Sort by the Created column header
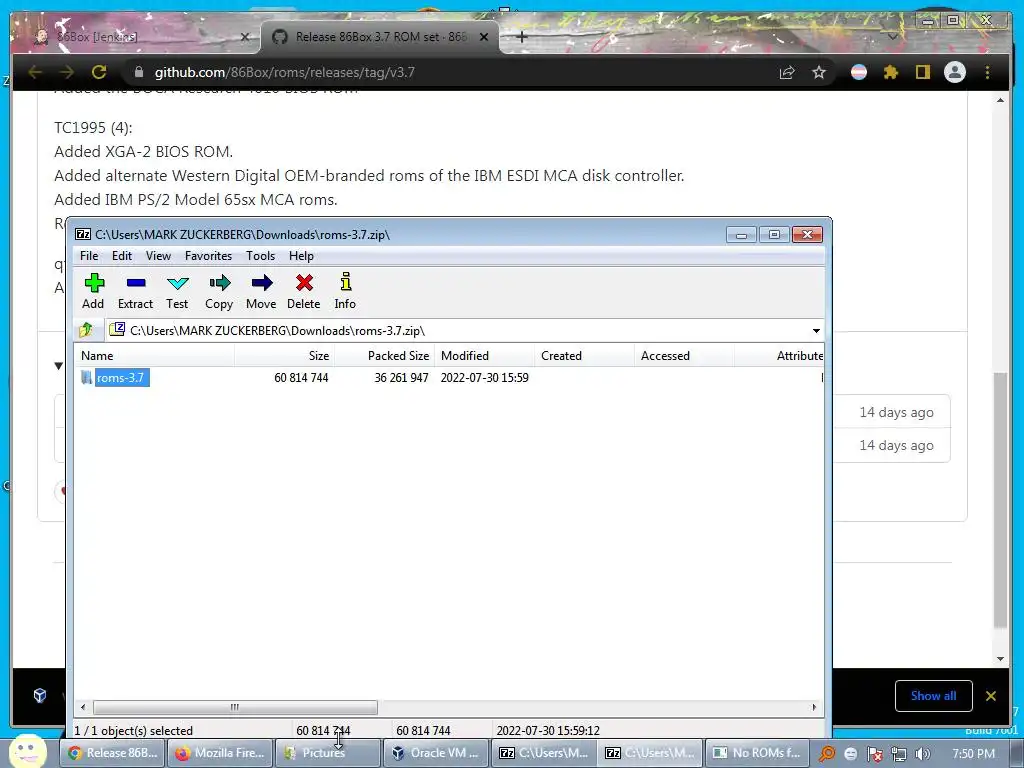This screenshot has width=1024, height=768. click(585, 356)
